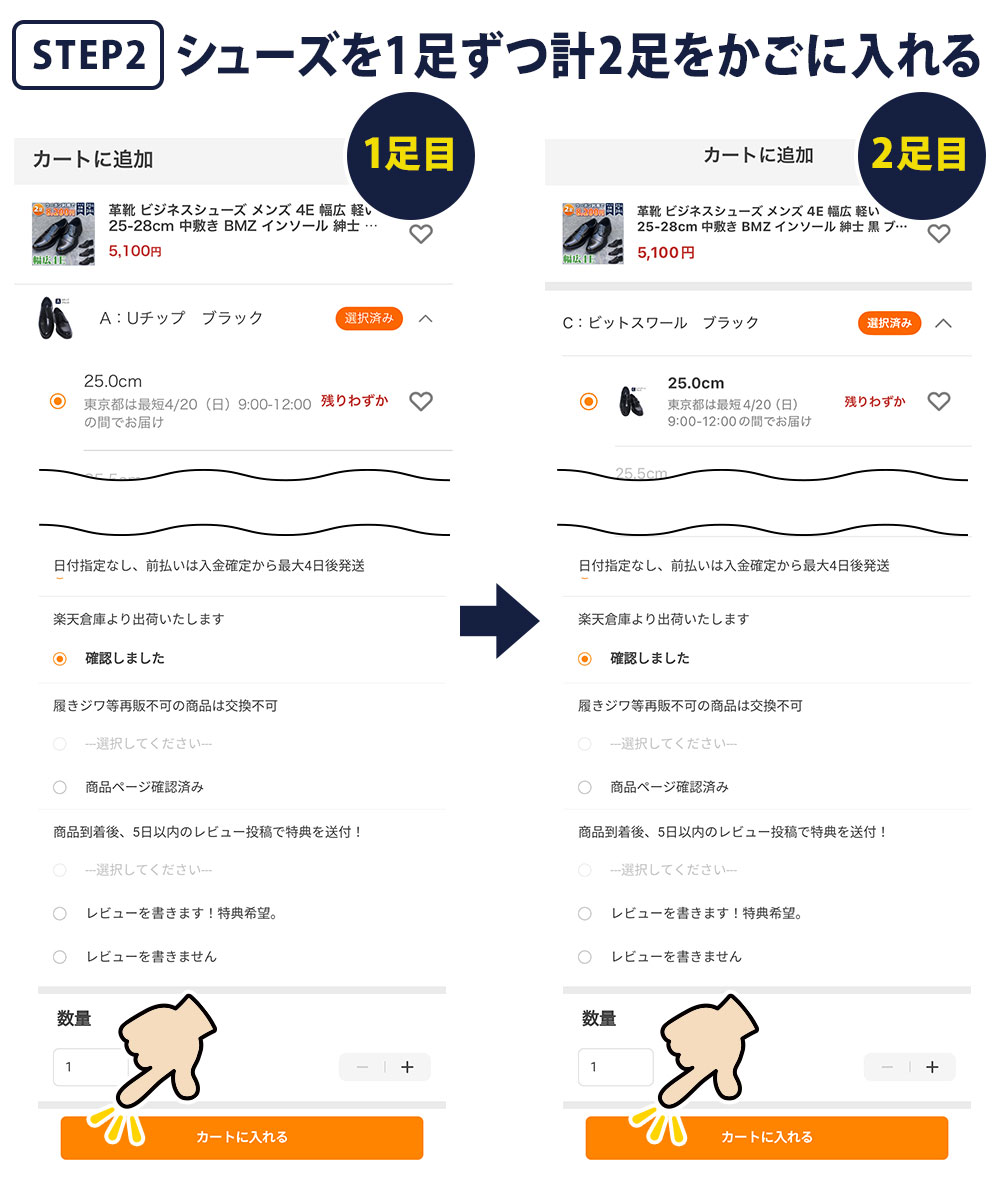Click left 選択済み orange badge
The height and width of the screenshot is (1180, 1000).
pos(369,318)
